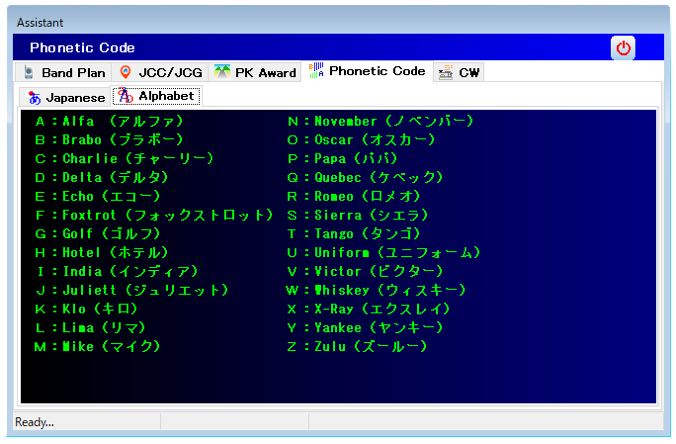
Task: Click the 'S : Sierra' row
Action: (x=358, y=215)
